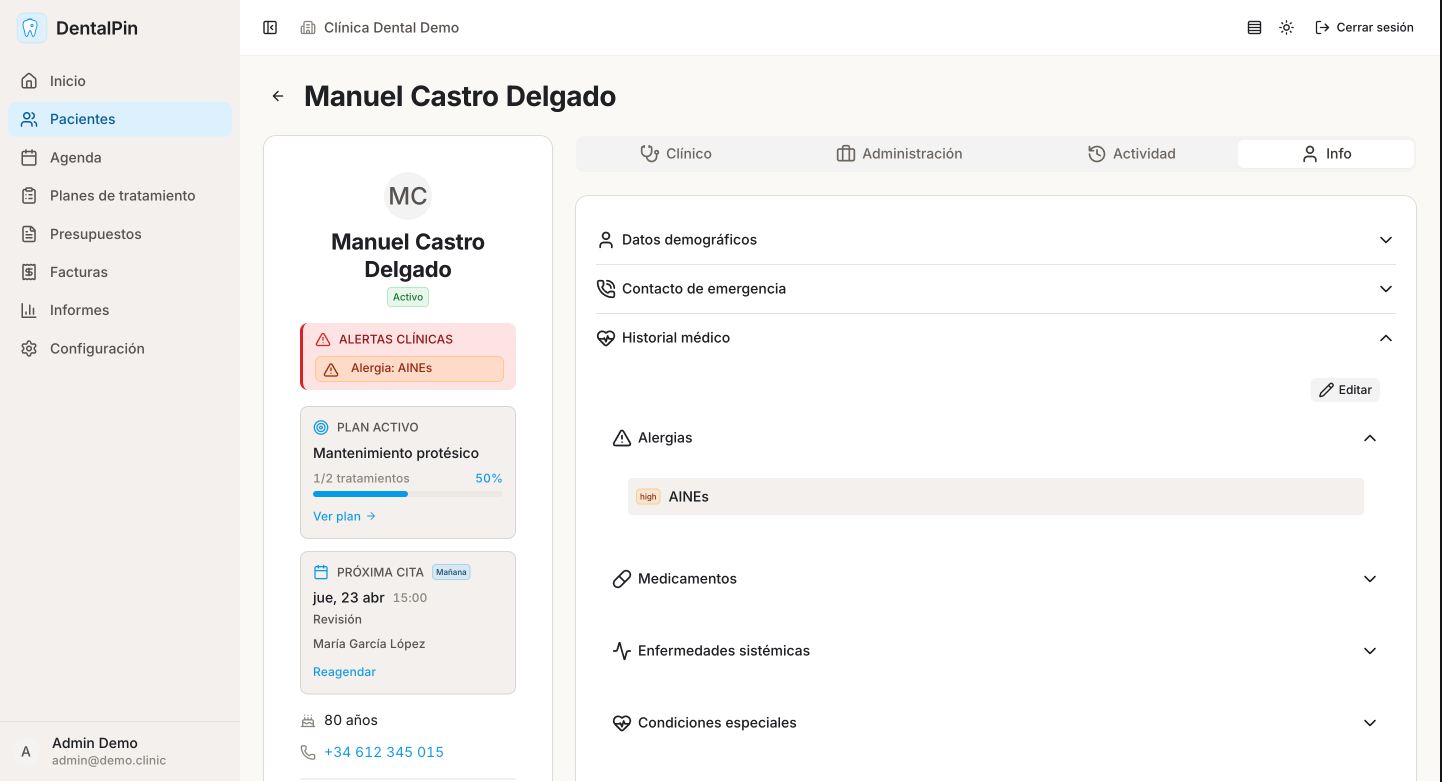Toggle the light/dark theme sun icon
The image size is (1442, 782).
1286,28
